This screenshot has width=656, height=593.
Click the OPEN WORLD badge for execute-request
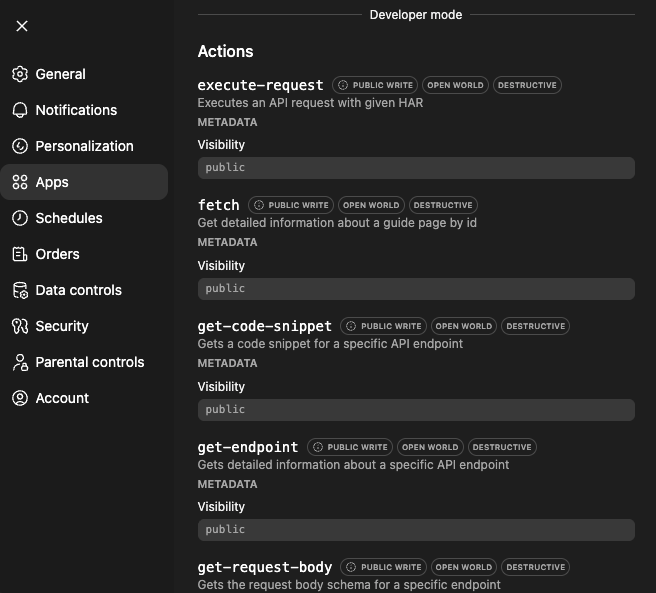point(455,85)
